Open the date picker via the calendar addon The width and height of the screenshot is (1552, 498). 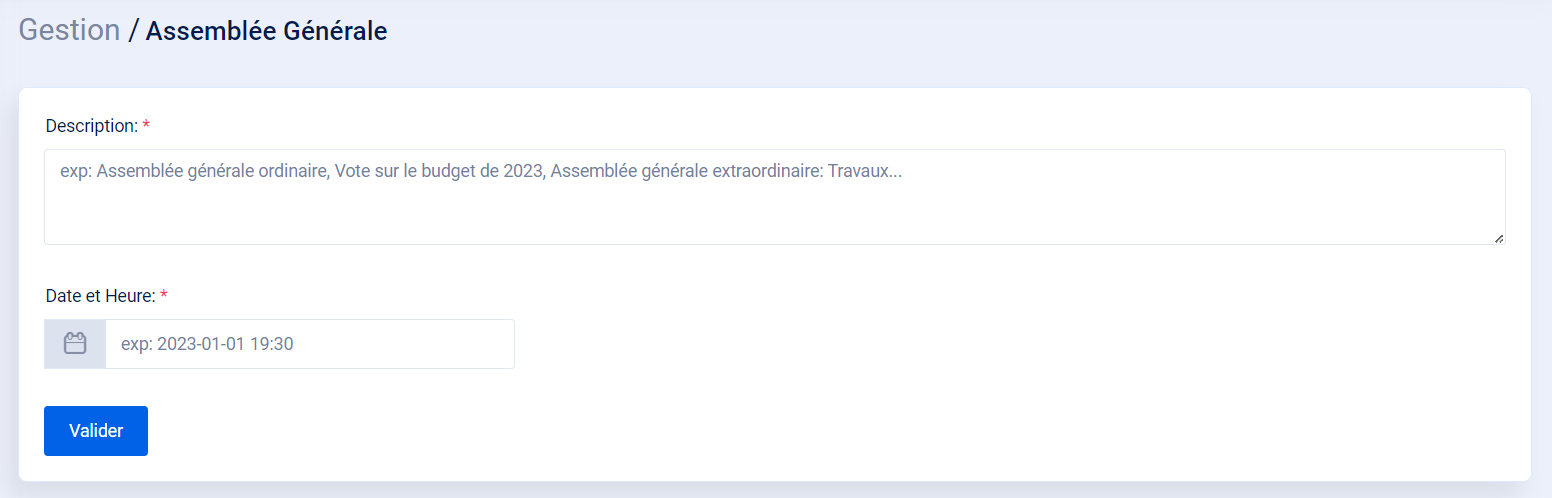pos(75,344)
